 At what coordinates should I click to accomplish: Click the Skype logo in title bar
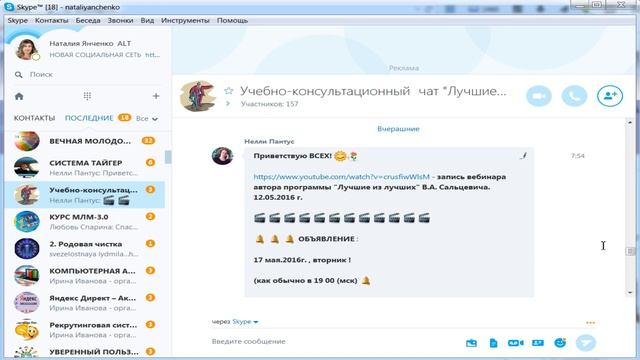tap(9, 7)
